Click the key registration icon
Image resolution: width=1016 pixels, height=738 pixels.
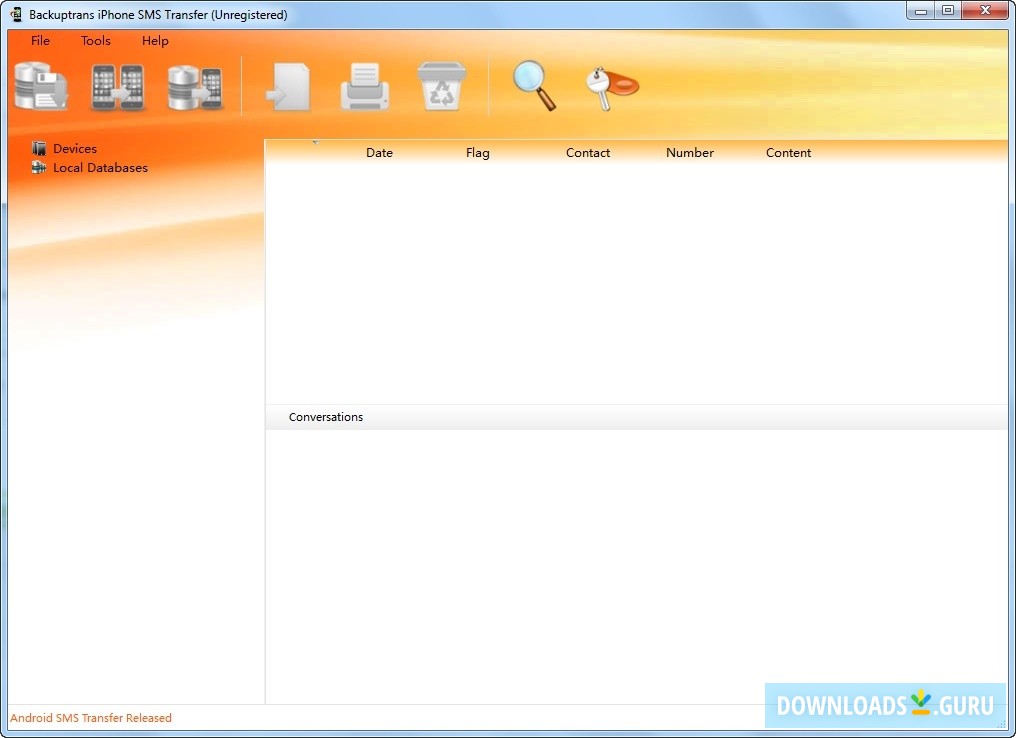(x=612, y=87)
